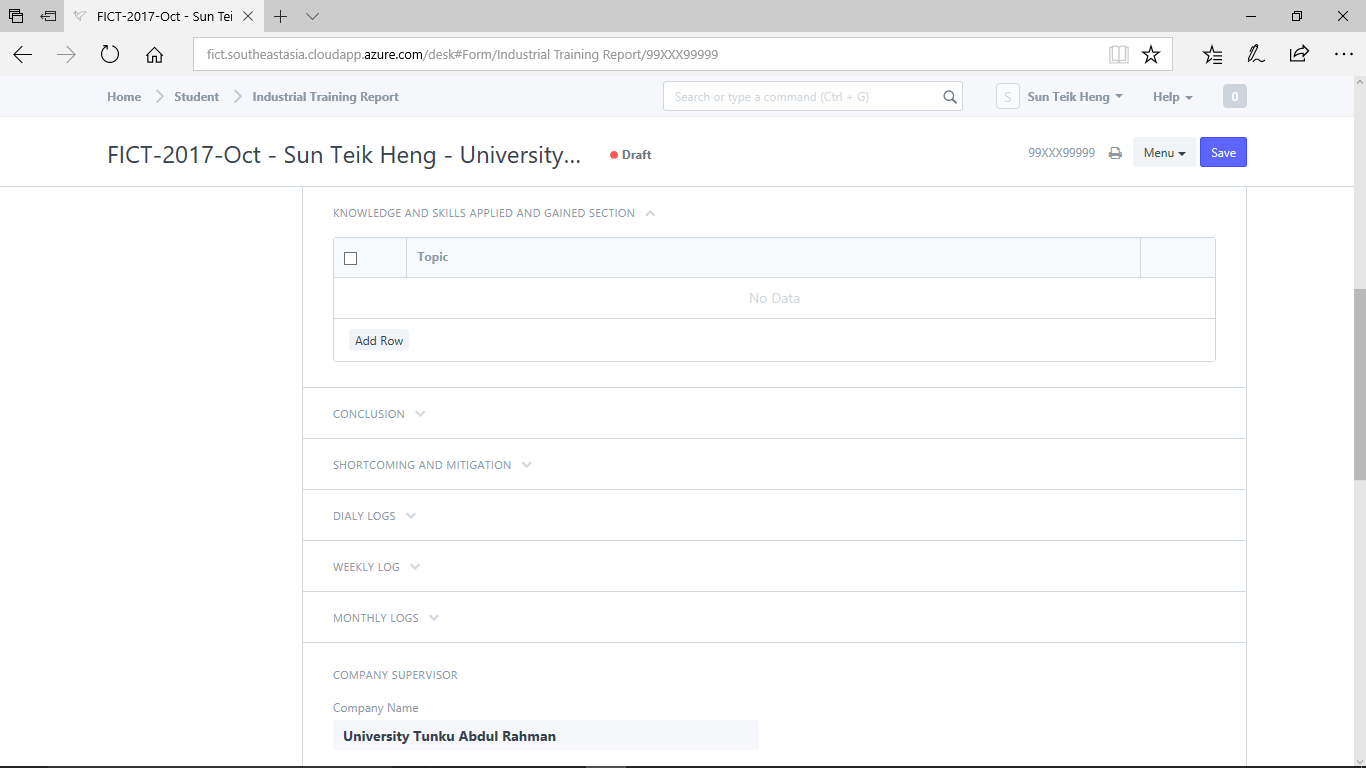Expand the Conclusion section
Image resolution: width=1366 pixels, height=768 pixels.
point(379,414)
